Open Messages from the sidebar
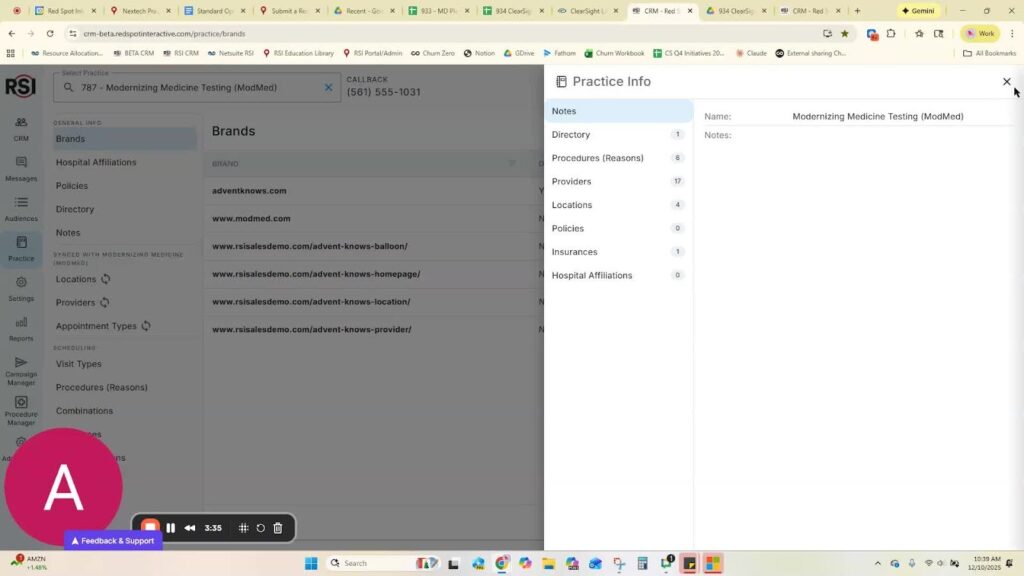 21,164
